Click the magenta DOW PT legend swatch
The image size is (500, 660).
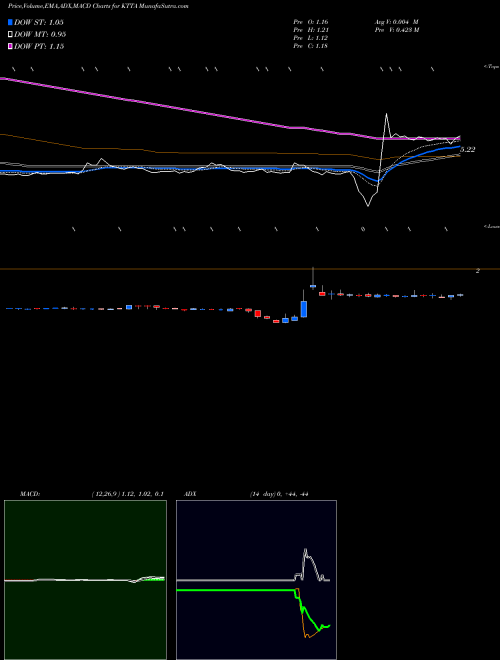[x=11, y=46]
